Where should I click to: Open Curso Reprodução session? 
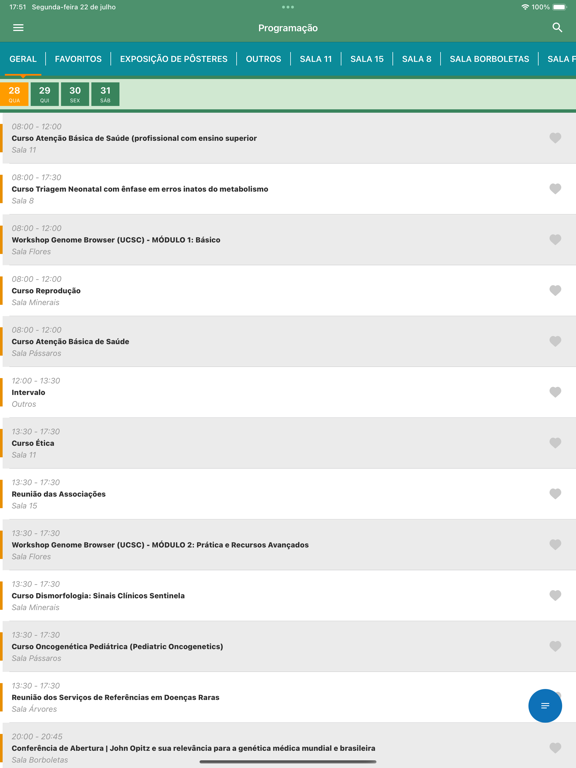(288, 290)
